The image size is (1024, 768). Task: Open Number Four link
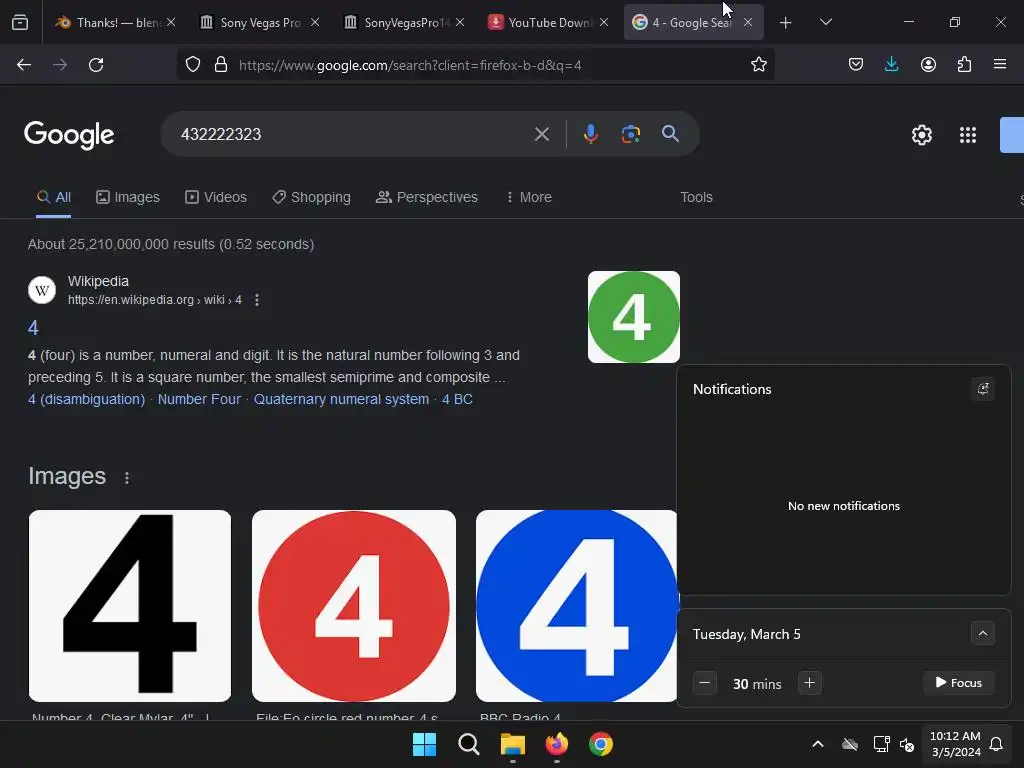click(x=199, y=399)
